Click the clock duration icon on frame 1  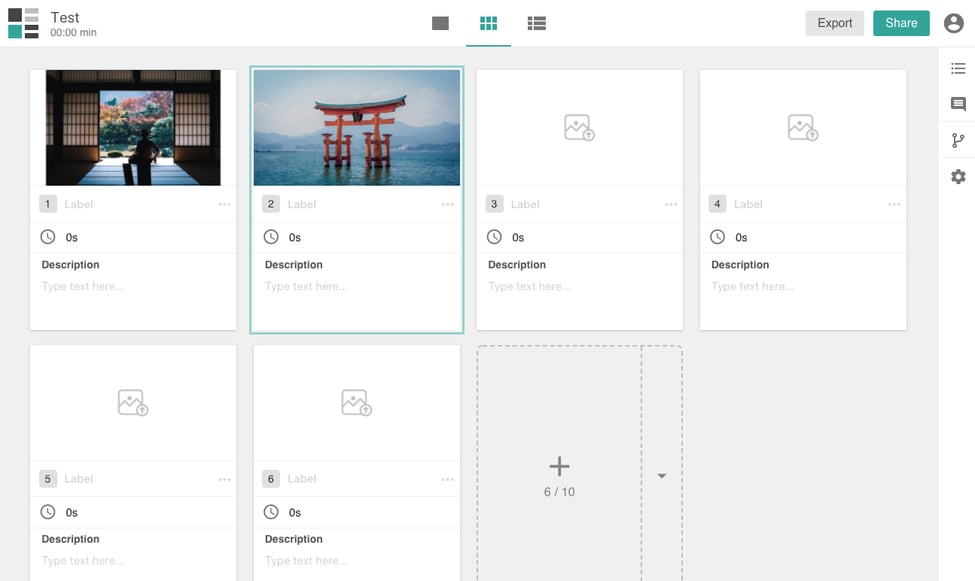(x=47, y=237)
